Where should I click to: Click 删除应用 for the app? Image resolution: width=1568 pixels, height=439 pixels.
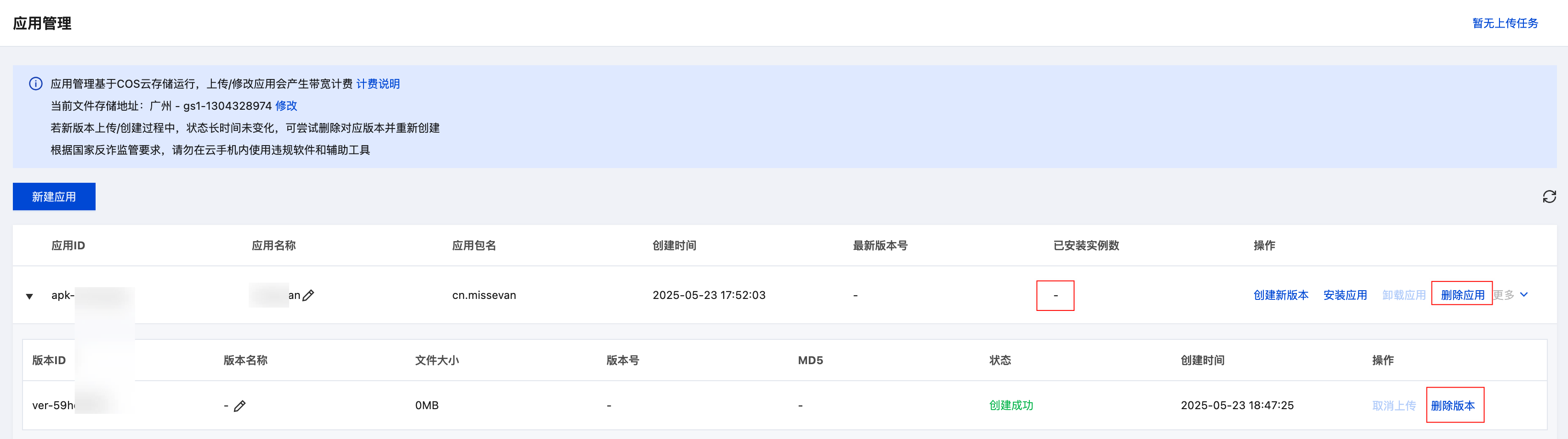[1462, 295]
